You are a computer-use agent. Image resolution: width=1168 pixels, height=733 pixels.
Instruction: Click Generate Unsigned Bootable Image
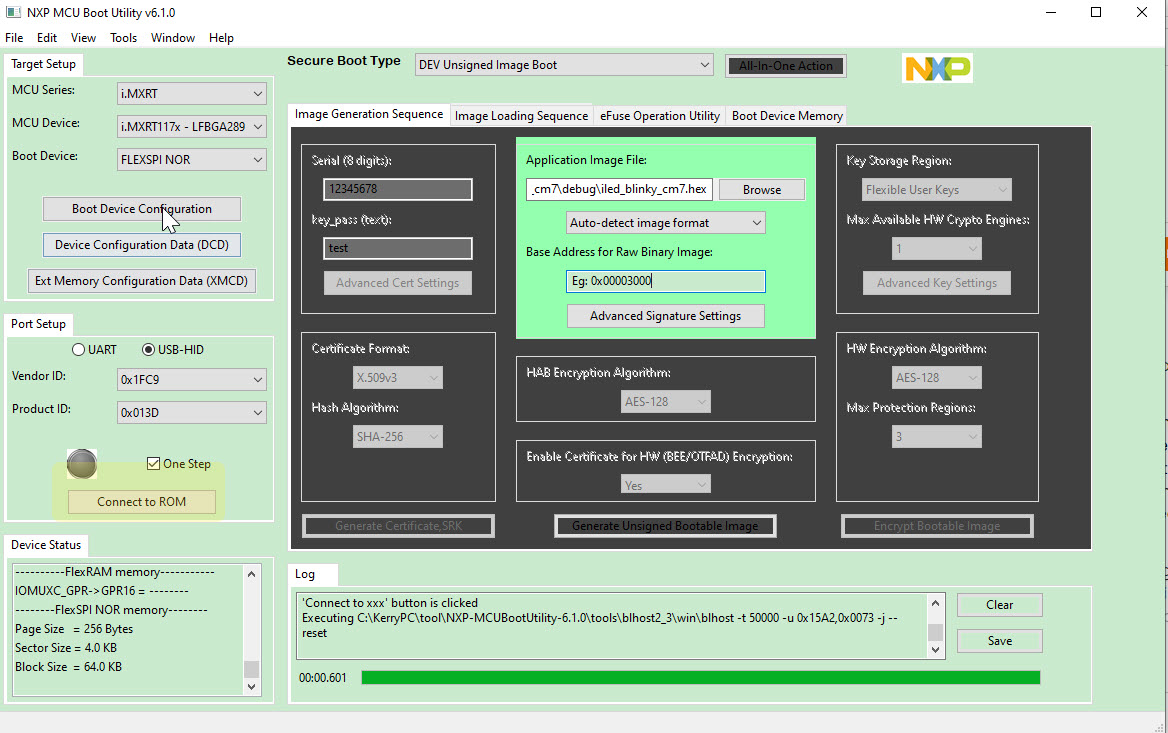coord(664,525)
